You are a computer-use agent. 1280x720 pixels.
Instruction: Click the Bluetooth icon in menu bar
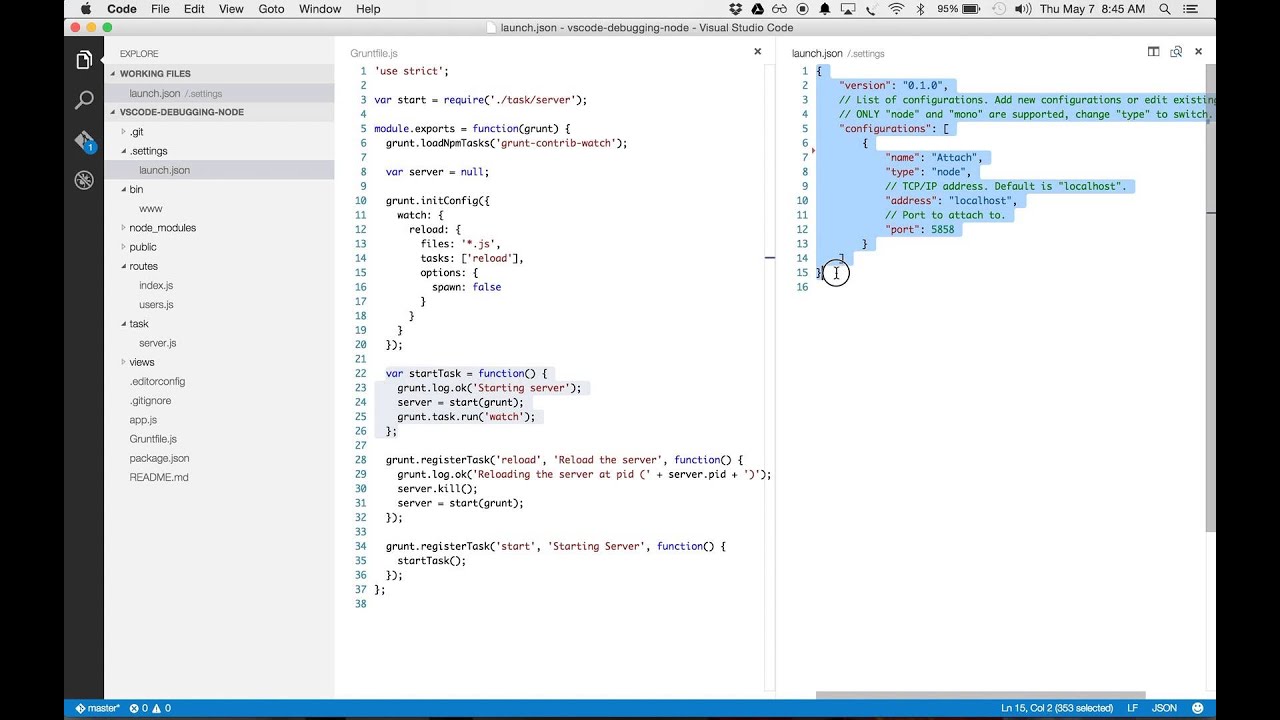click(x=921, y=9)
